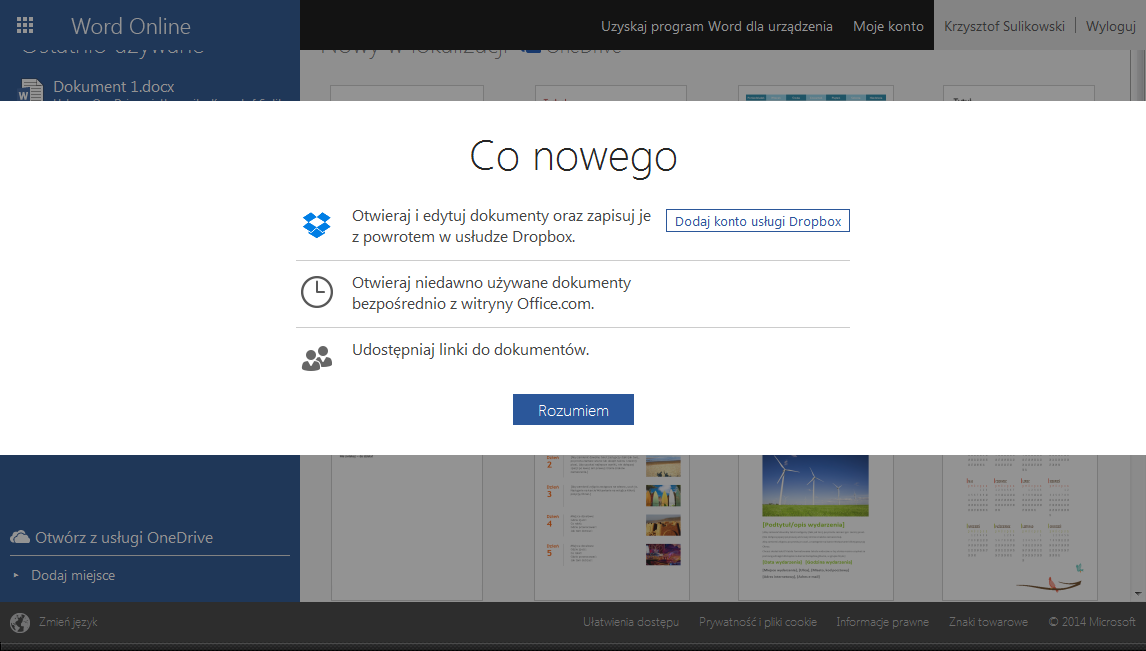Click the globe language icon in footer

coord(20,623)
